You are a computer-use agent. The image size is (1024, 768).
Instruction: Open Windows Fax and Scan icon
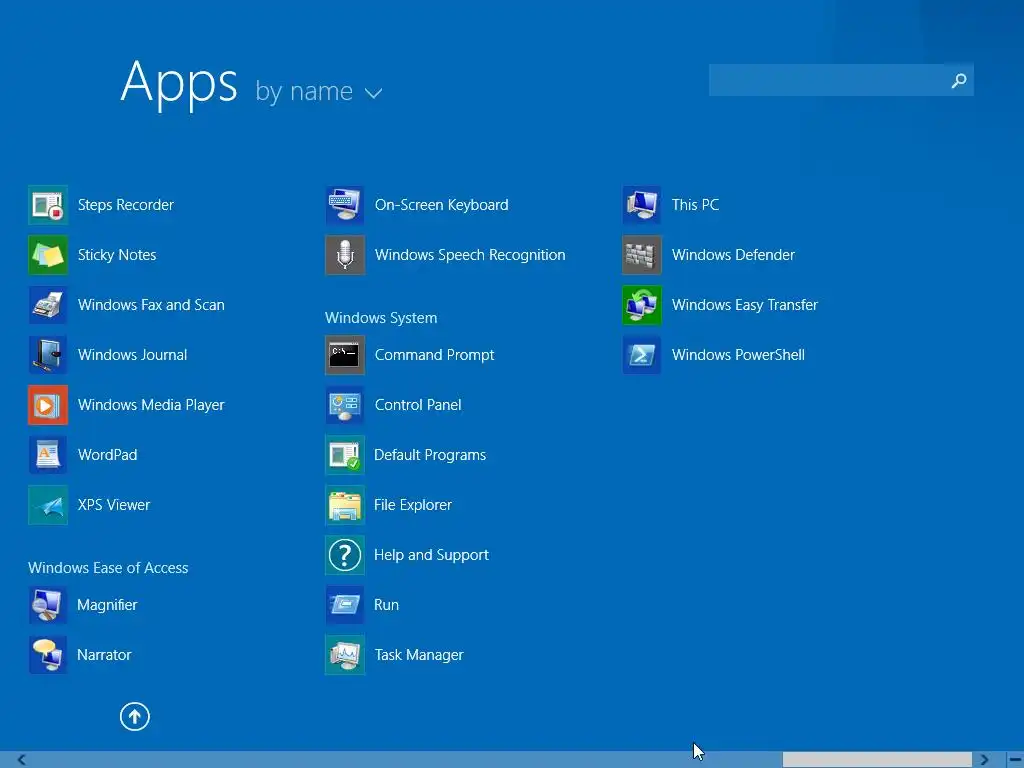pos(48,305)
